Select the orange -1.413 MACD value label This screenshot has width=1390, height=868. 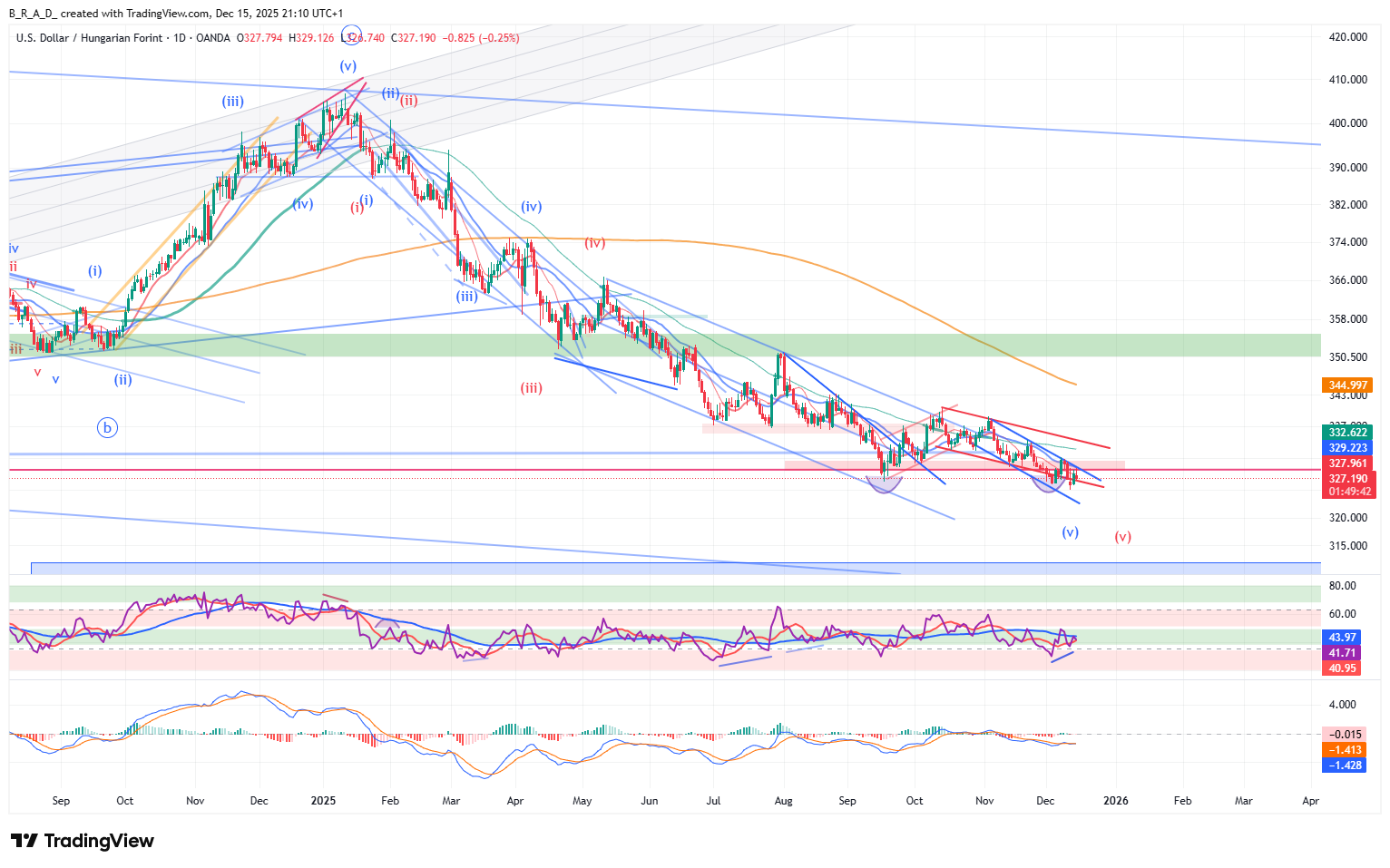click(1344, 750)
